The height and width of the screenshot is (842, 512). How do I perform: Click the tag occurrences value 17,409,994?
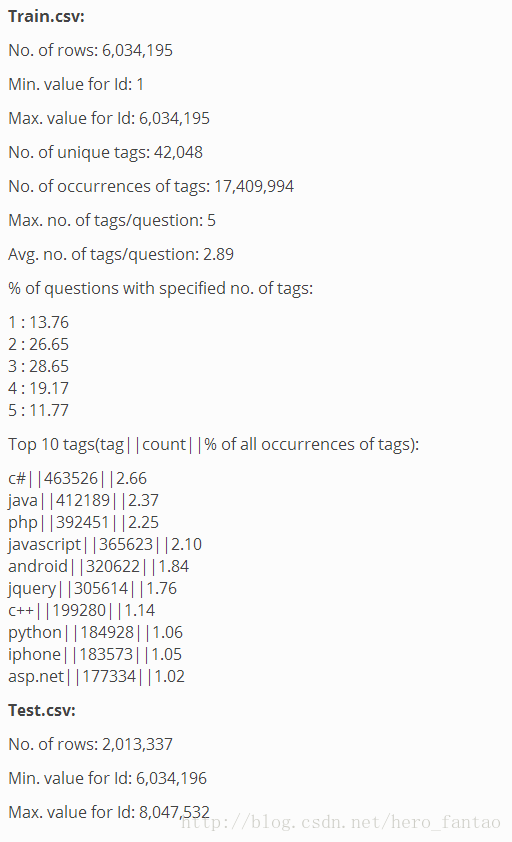(254, 186)
